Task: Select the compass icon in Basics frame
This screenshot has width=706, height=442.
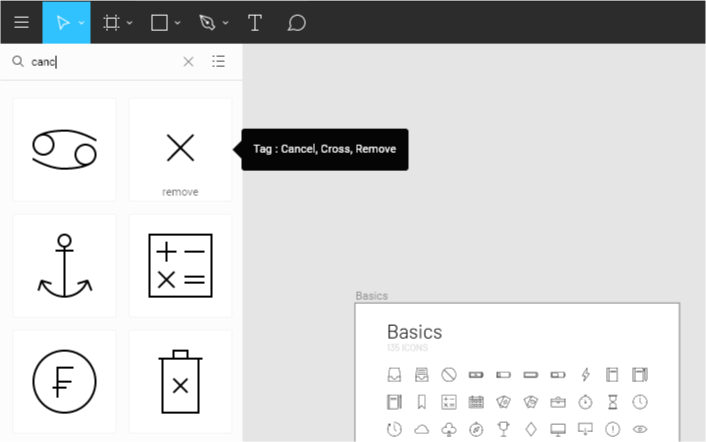Action: point(476,429)
